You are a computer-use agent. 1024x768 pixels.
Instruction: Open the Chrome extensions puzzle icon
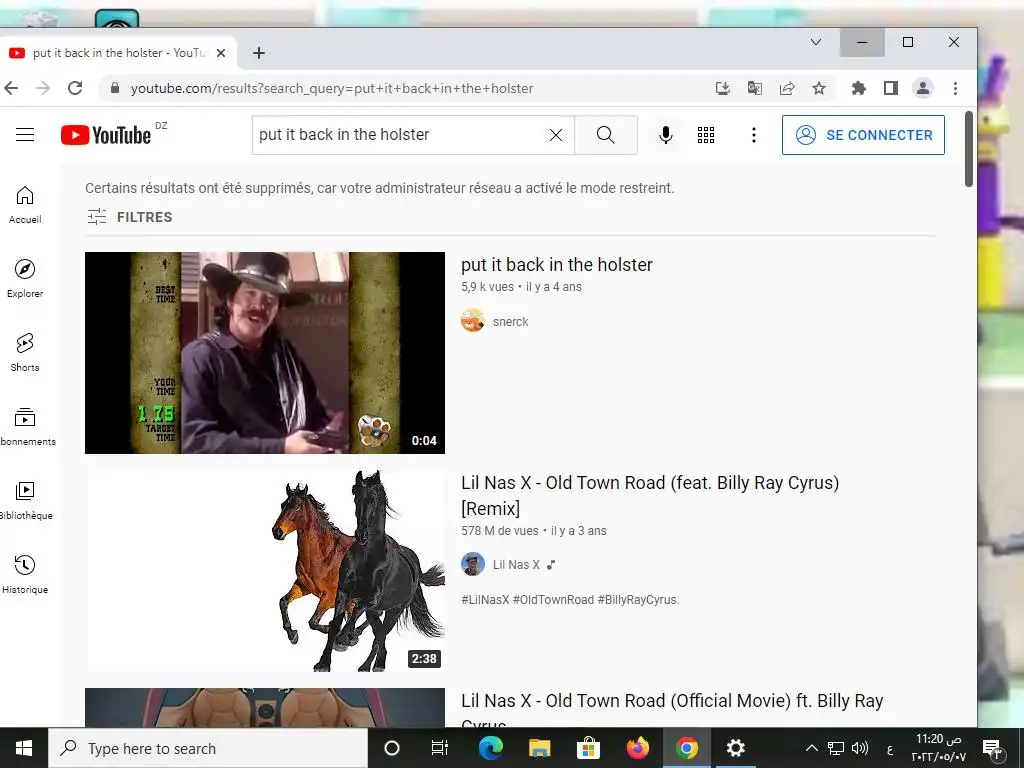click(859, 88)
